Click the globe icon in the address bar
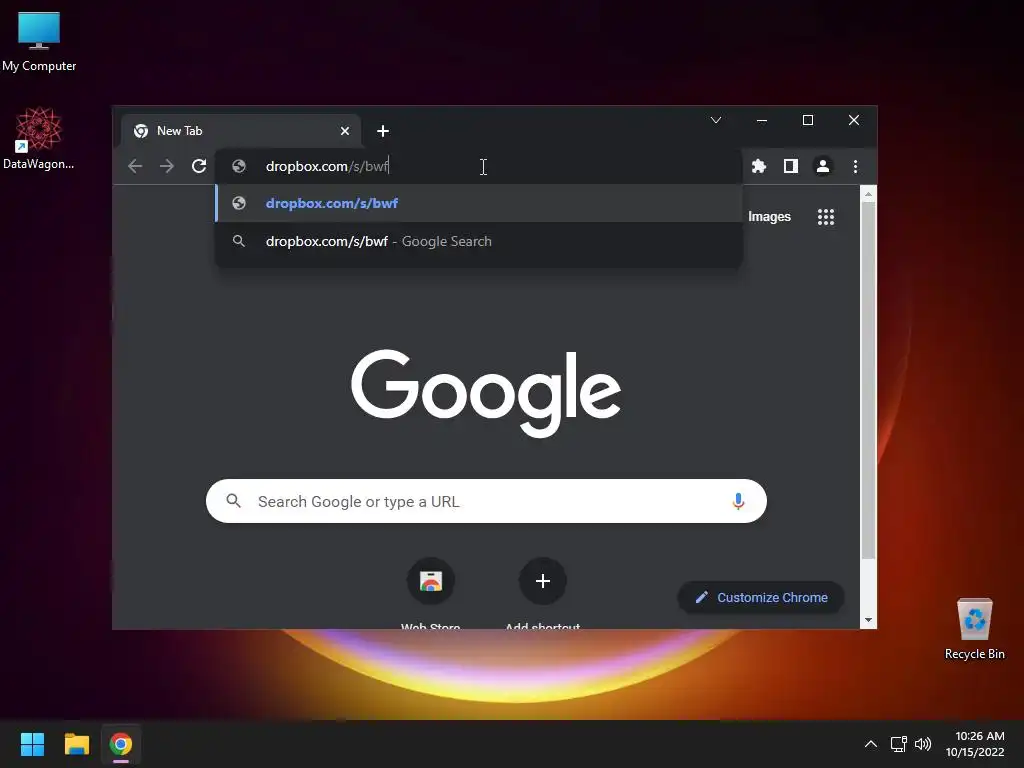This screenshot has height=768, width=1024. tap(239, 167)
